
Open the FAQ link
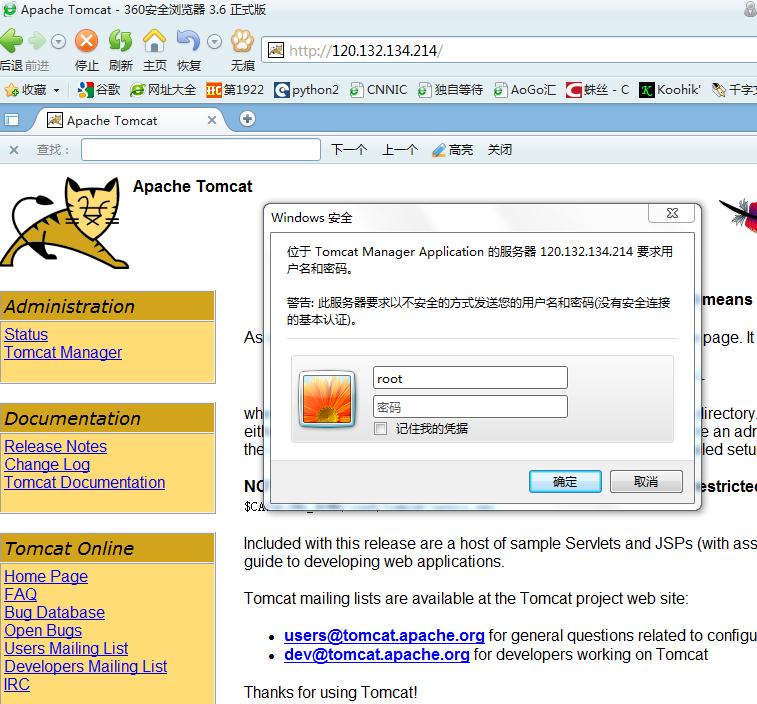point(20,594)
